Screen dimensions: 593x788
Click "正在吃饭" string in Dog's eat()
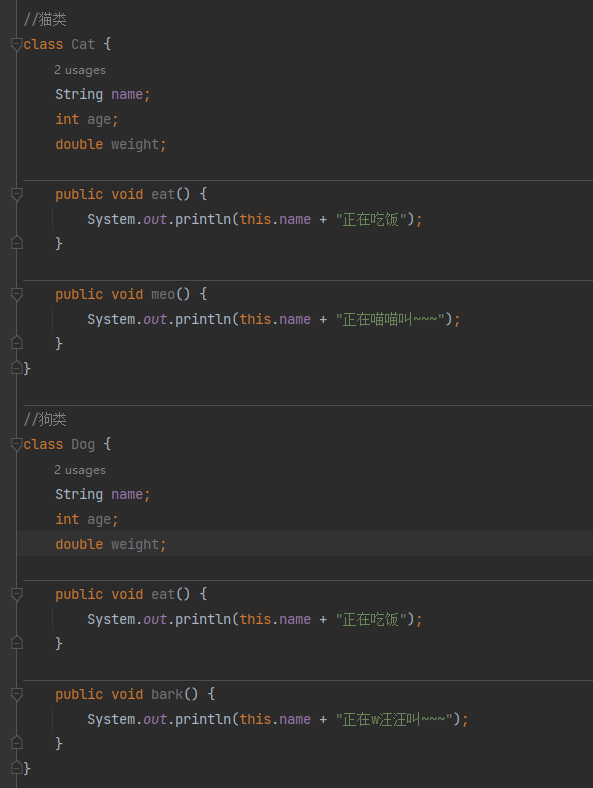pyautogui.click(x=371, y=620)
